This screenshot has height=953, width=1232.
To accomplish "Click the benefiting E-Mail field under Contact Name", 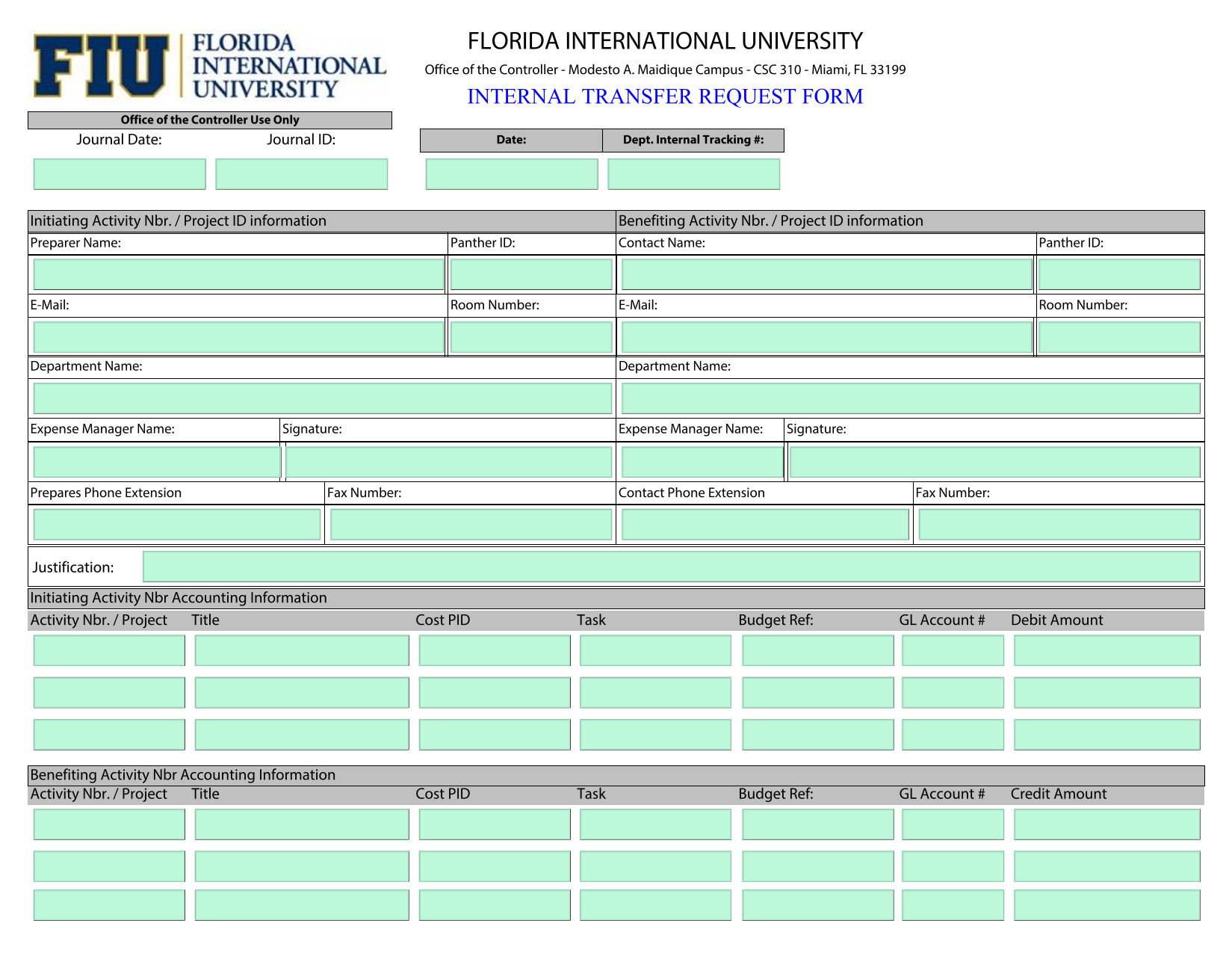I will (x=827, y=337).
